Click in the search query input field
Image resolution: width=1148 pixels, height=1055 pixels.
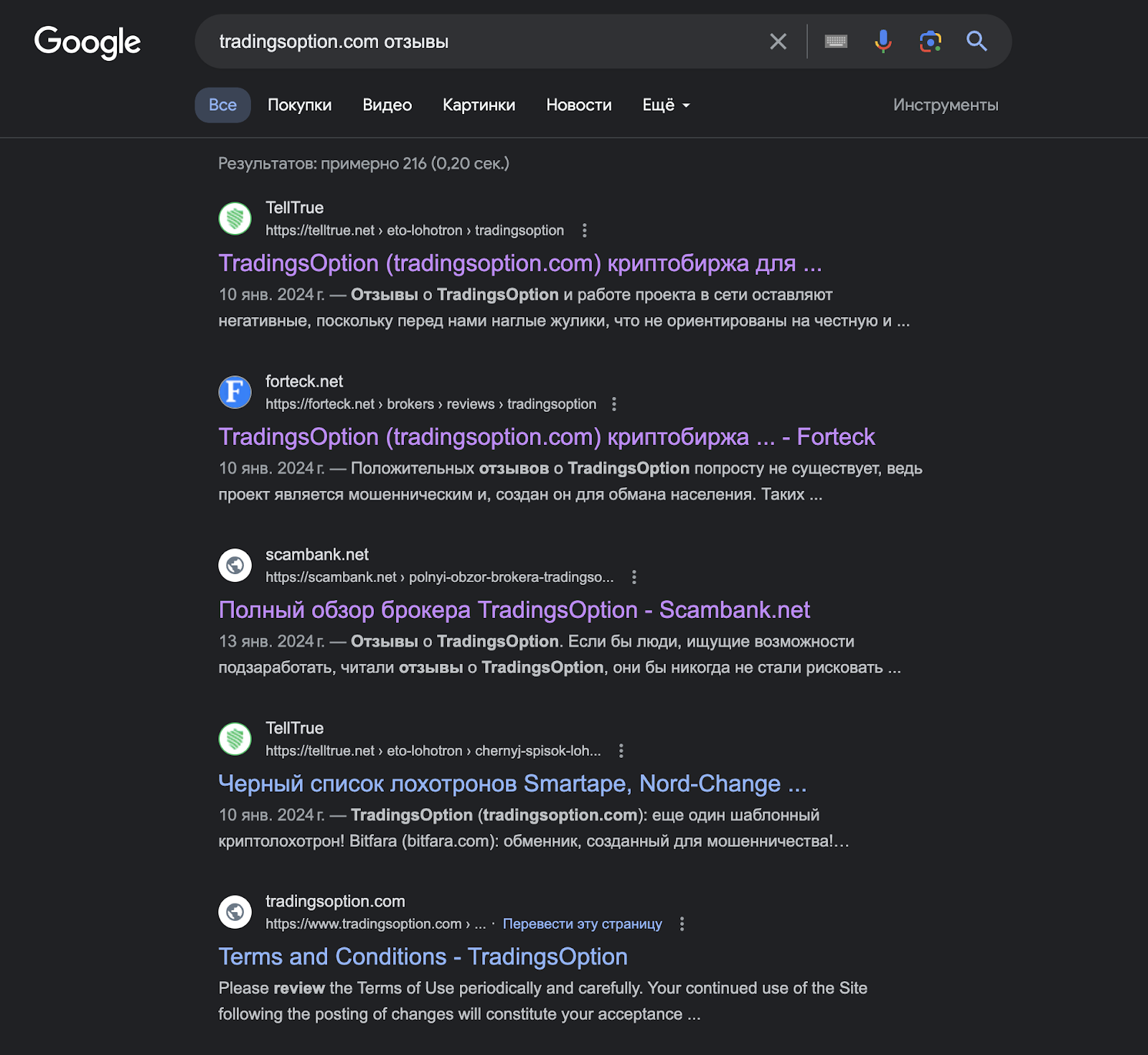[x=488, y=42]
